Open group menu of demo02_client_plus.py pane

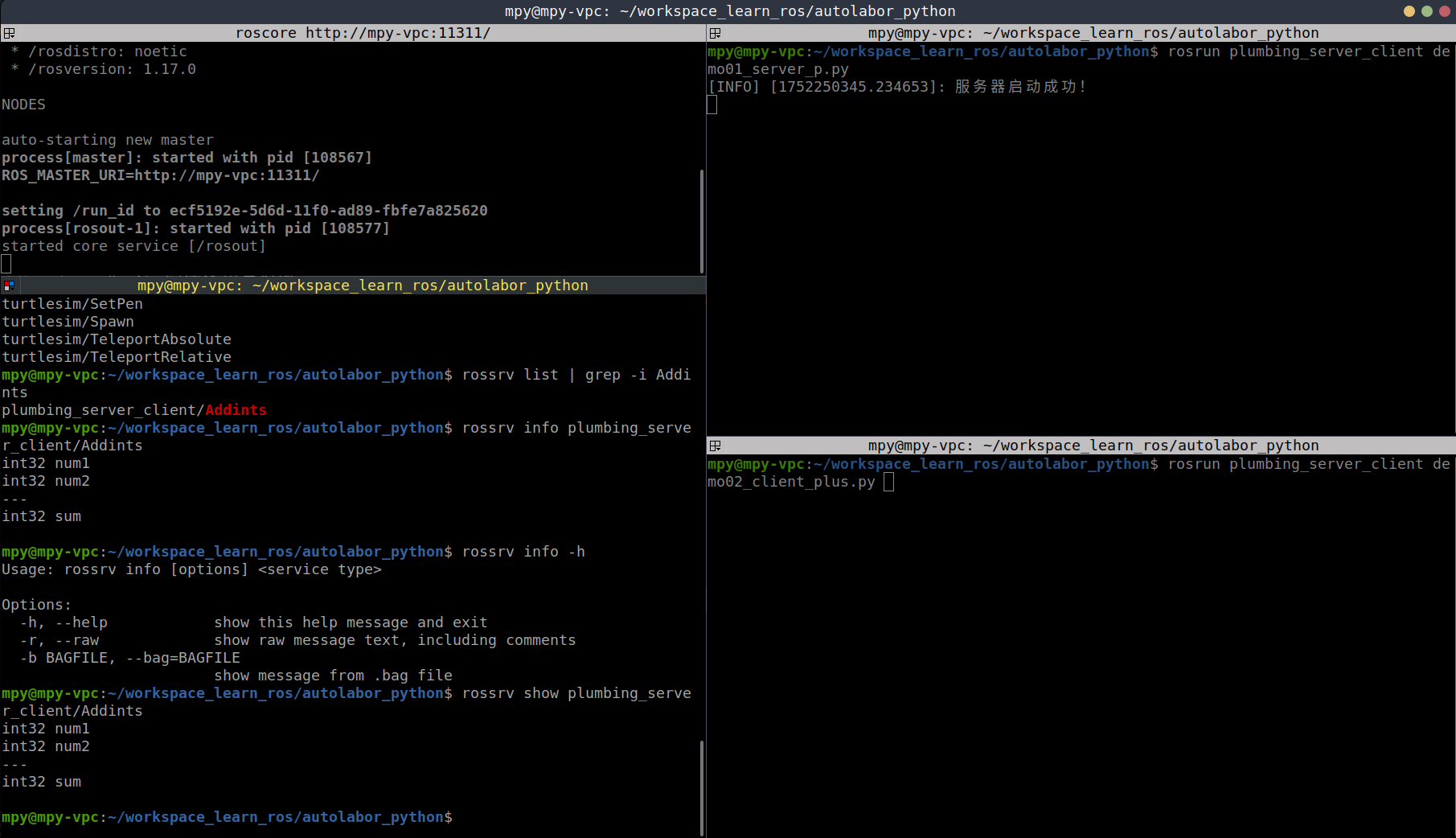[x=715, y=446]
